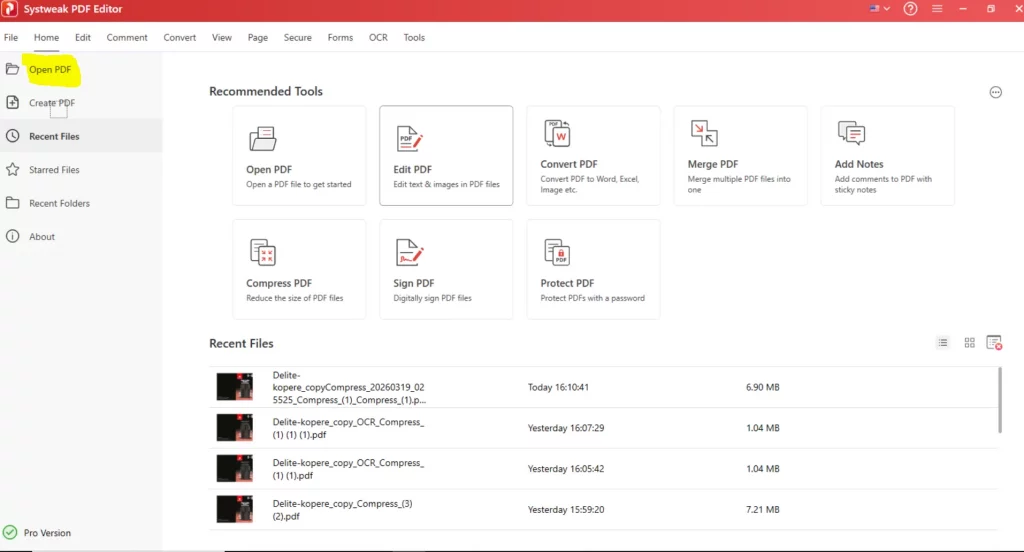Launch the Protect PDF tool card
Image resolution: width=1024 pixels, height=552 pixels.
593,269
